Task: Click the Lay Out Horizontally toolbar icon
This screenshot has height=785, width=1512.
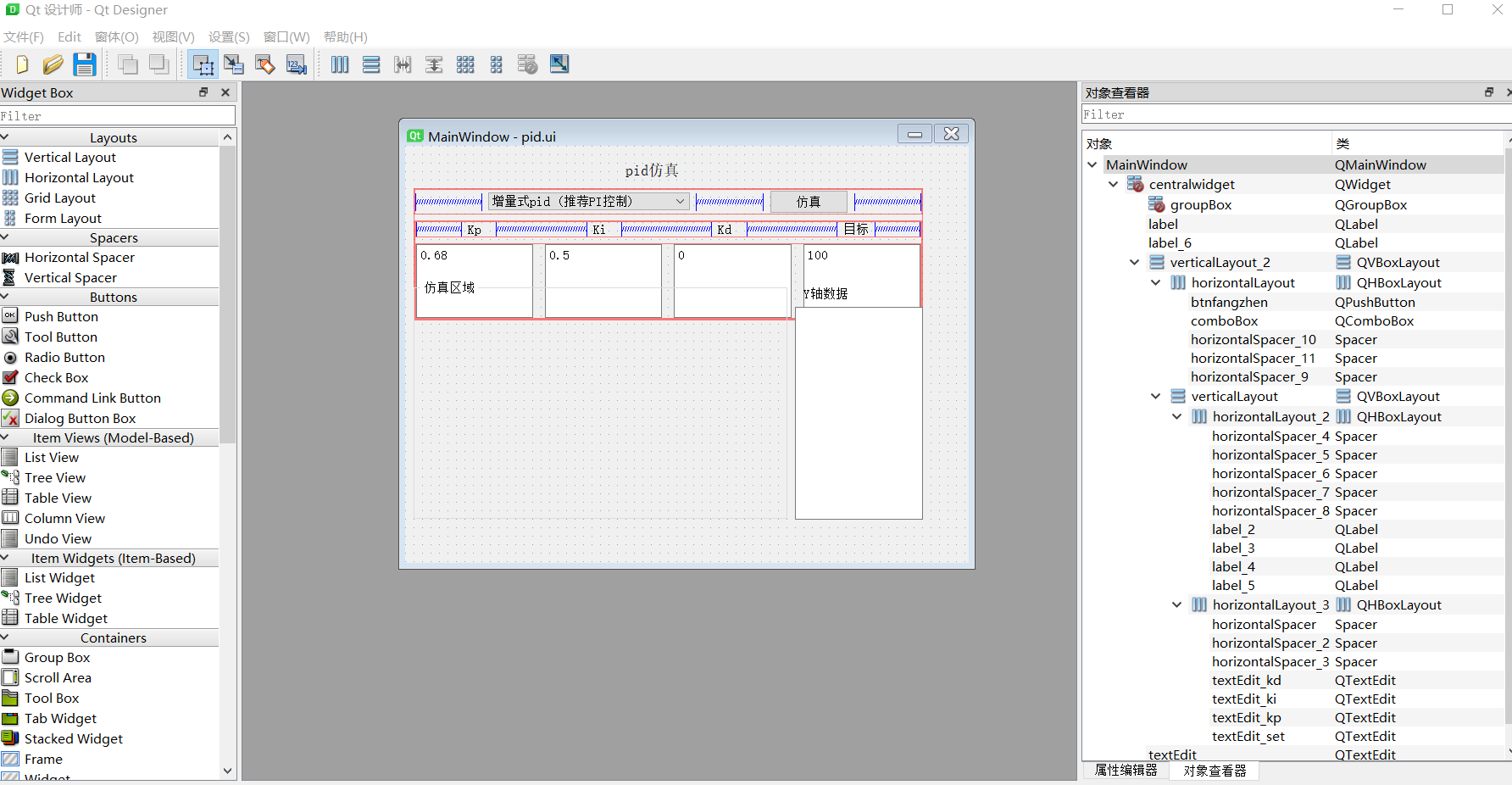Action: (340, 64)
